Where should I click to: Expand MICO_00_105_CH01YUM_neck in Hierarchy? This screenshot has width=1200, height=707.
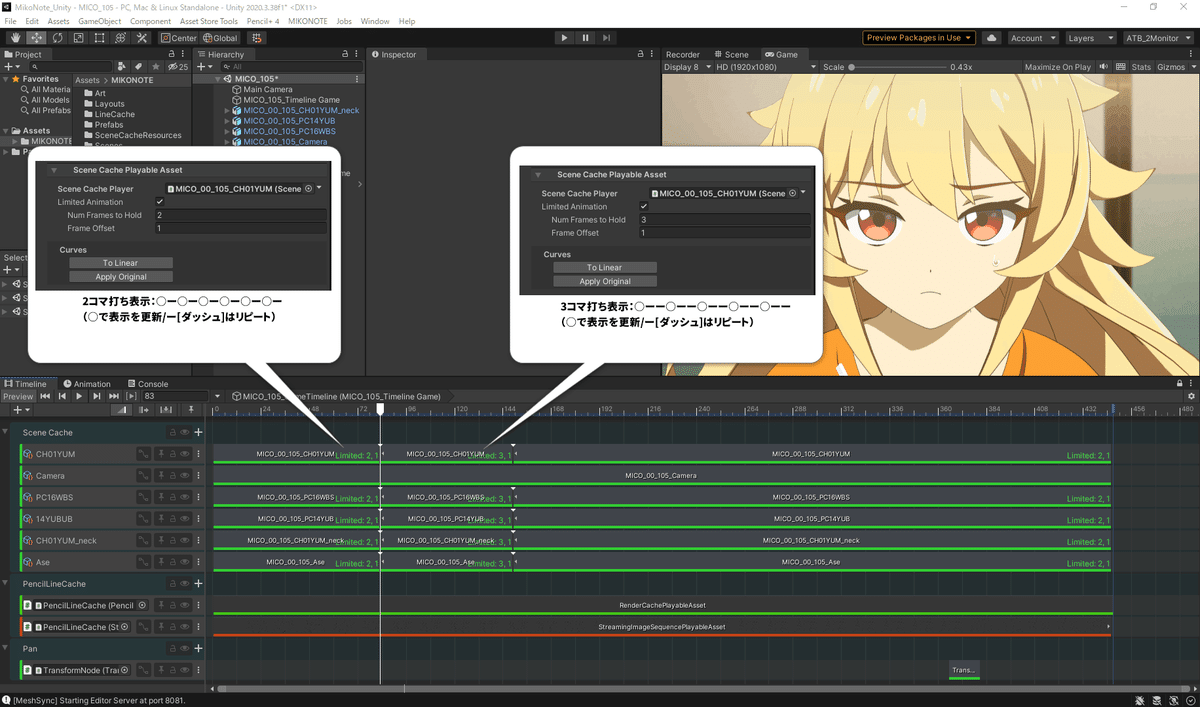[227, 110]
